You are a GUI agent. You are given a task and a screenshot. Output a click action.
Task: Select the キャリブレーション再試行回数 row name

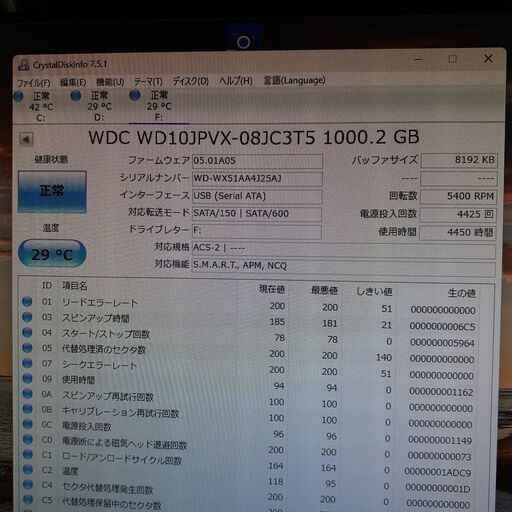pos(121,413)
